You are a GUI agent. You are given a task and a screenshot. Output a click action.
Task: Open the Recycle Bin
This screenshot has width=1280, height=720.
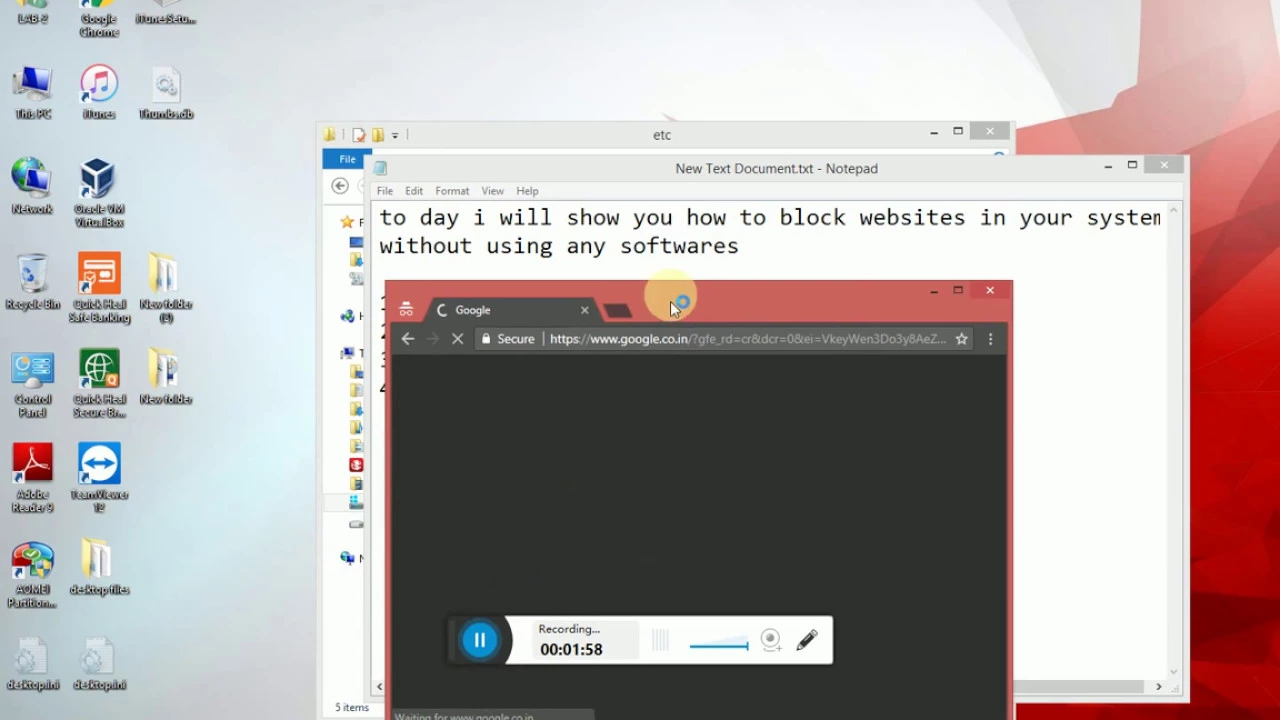(32, 283)
